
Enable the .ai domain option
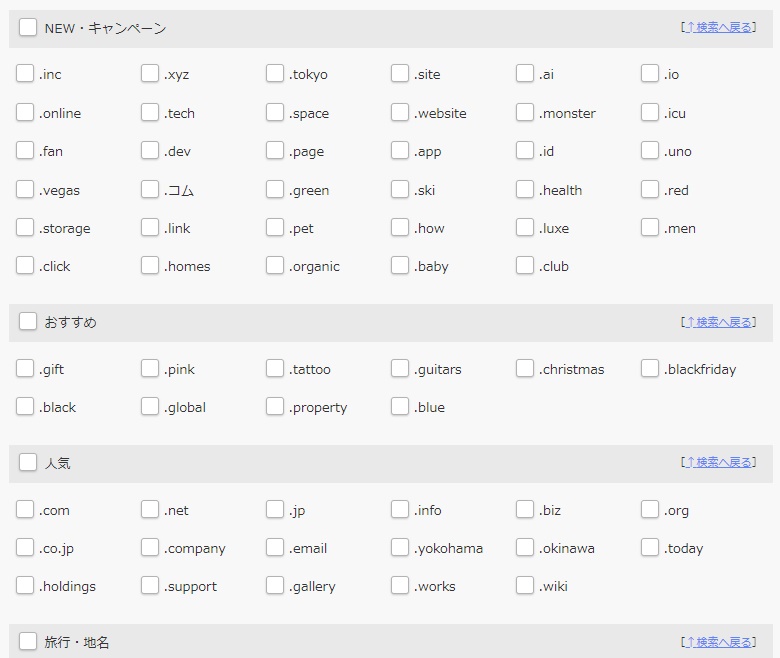point(525,73)
